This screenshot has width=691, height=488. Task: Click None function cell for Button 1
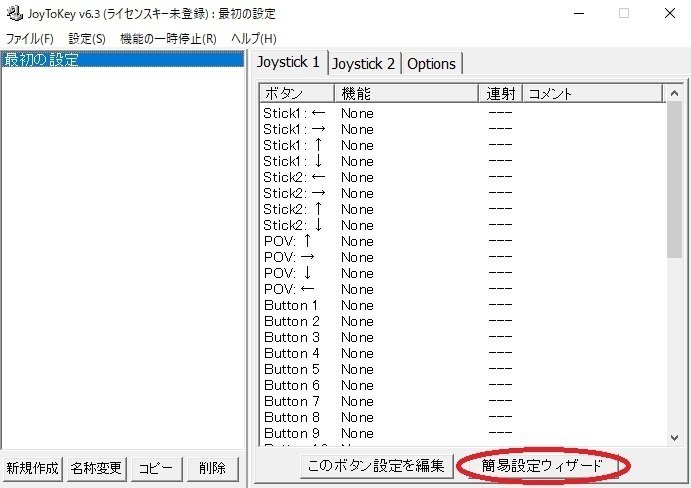[x=357, y=305]
